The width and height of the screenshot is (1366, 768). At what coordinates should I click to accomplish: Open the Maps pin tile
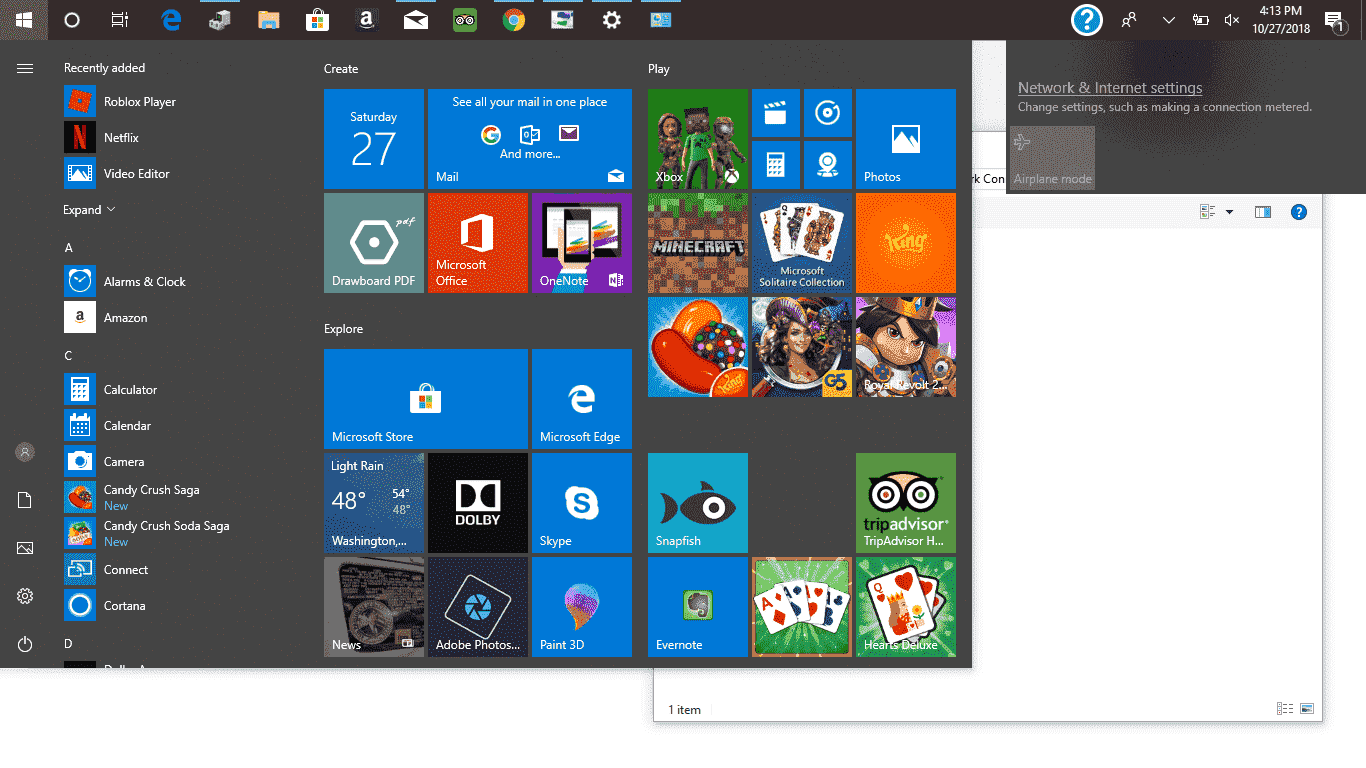coord(828,165)
